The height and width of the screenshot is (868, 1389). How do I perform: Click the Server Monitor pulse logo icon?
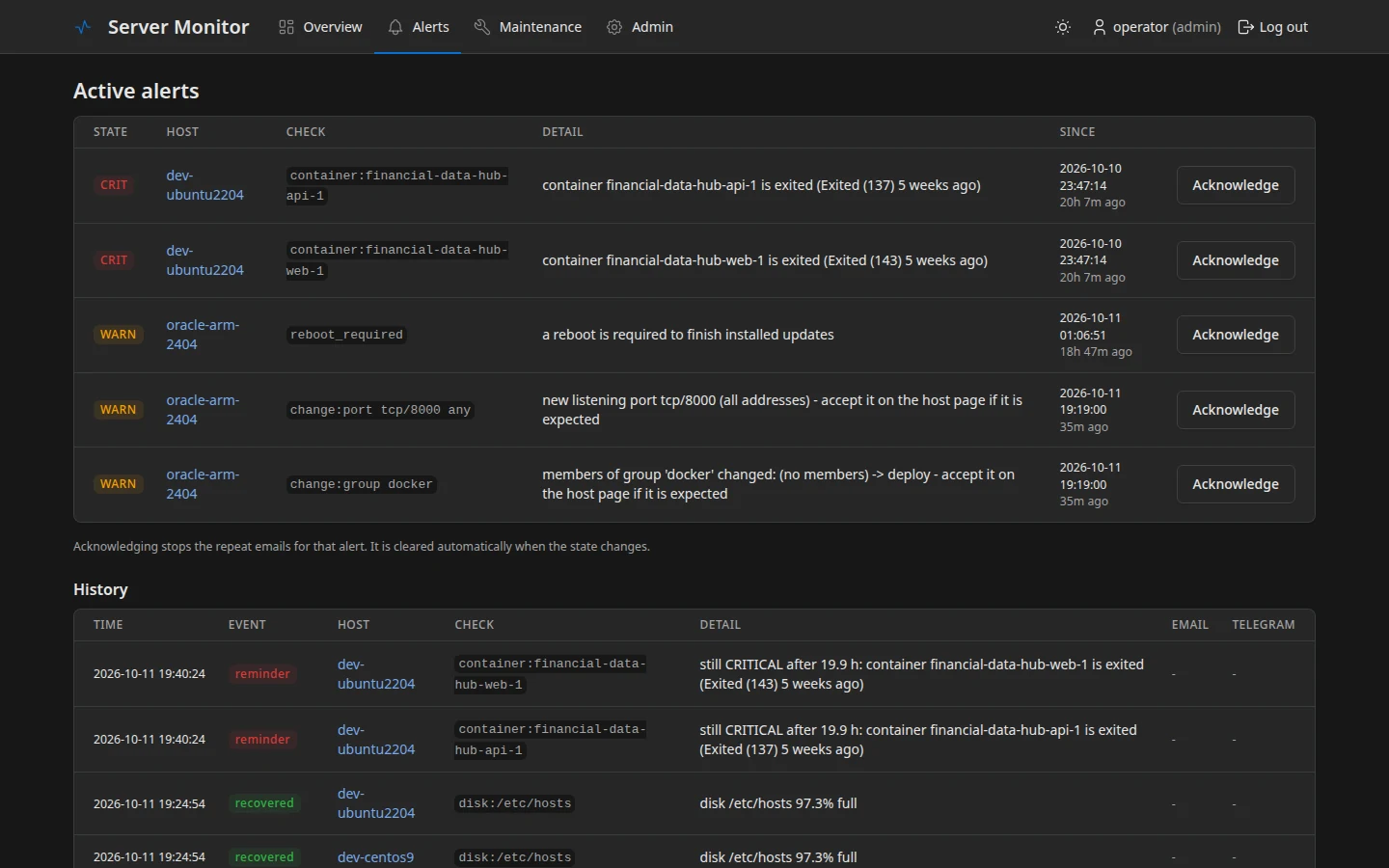coord(83,27)
